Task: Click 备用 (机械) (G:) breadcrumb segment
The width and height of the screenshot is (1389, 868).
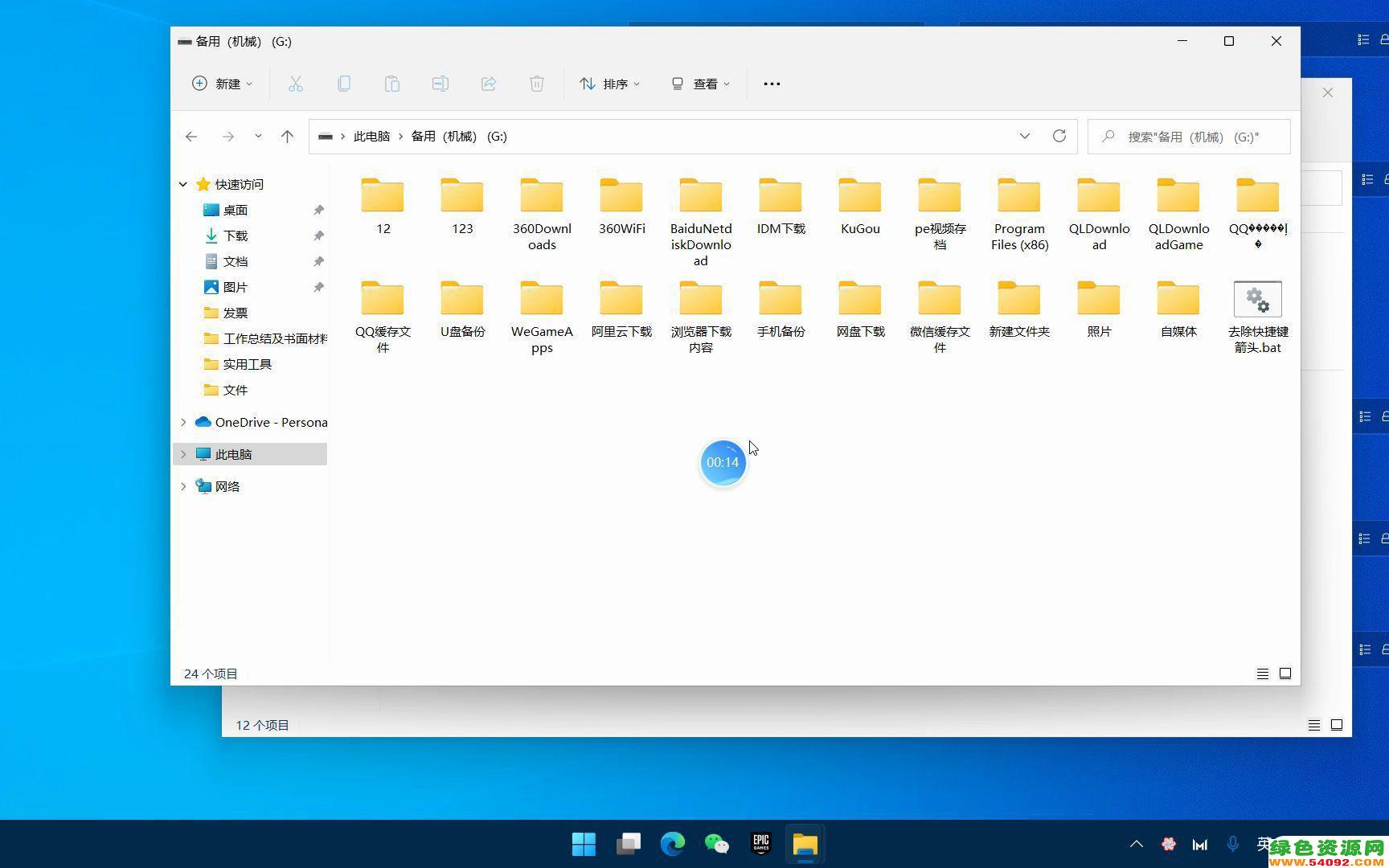Action: pyautogui.click(x=459, y=137)
